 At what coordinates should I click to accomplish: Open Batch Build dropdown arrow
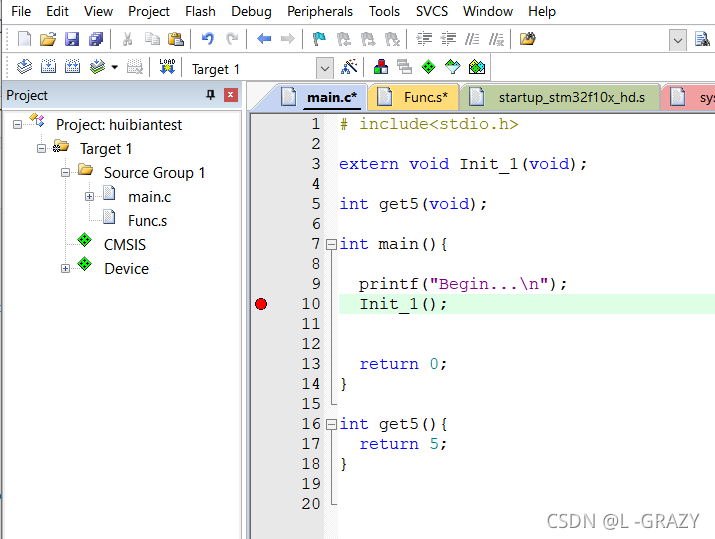(x=114, y=67)
